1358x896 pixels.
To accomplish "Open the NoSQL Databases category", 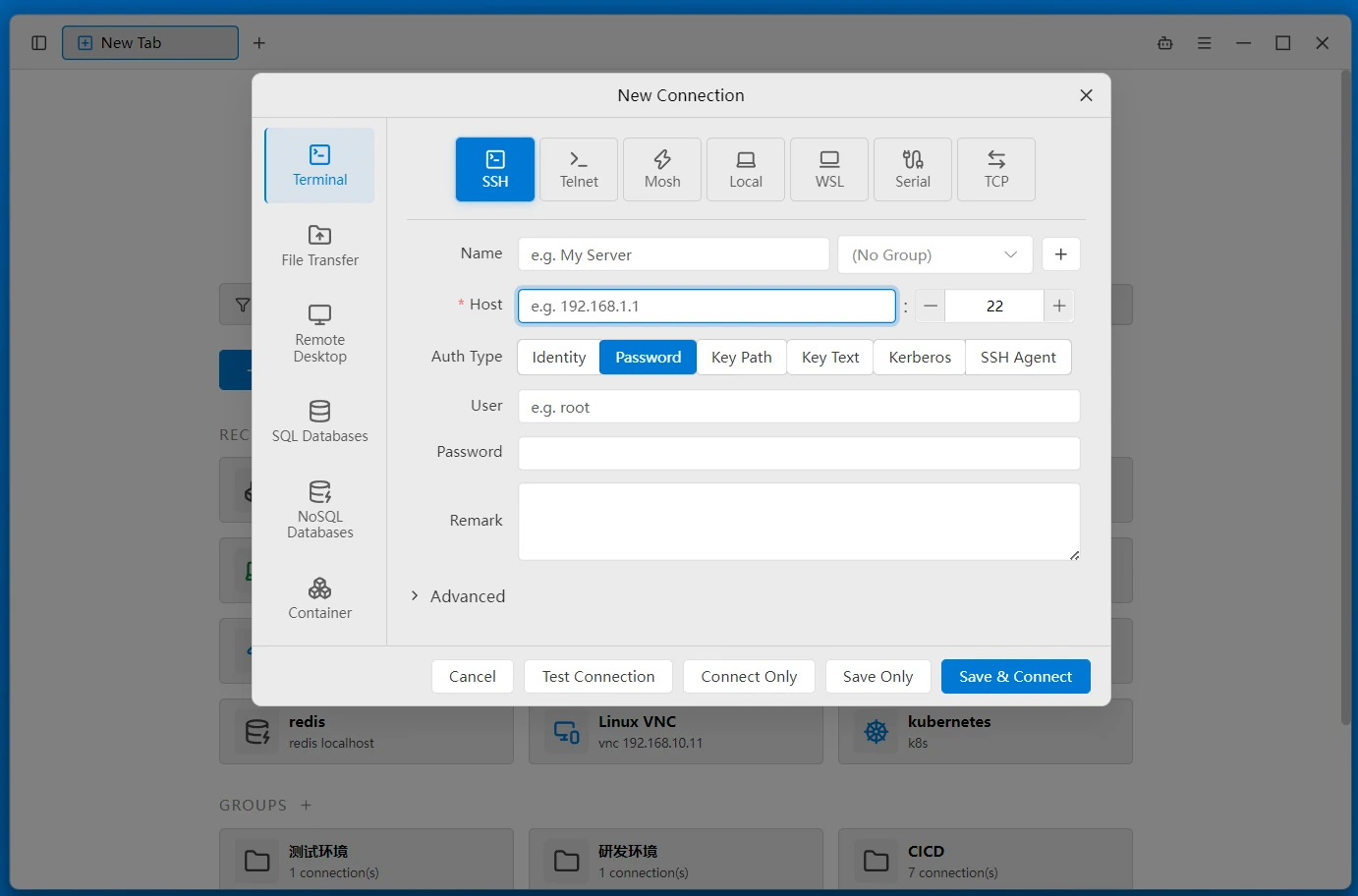I will point(319,510).
